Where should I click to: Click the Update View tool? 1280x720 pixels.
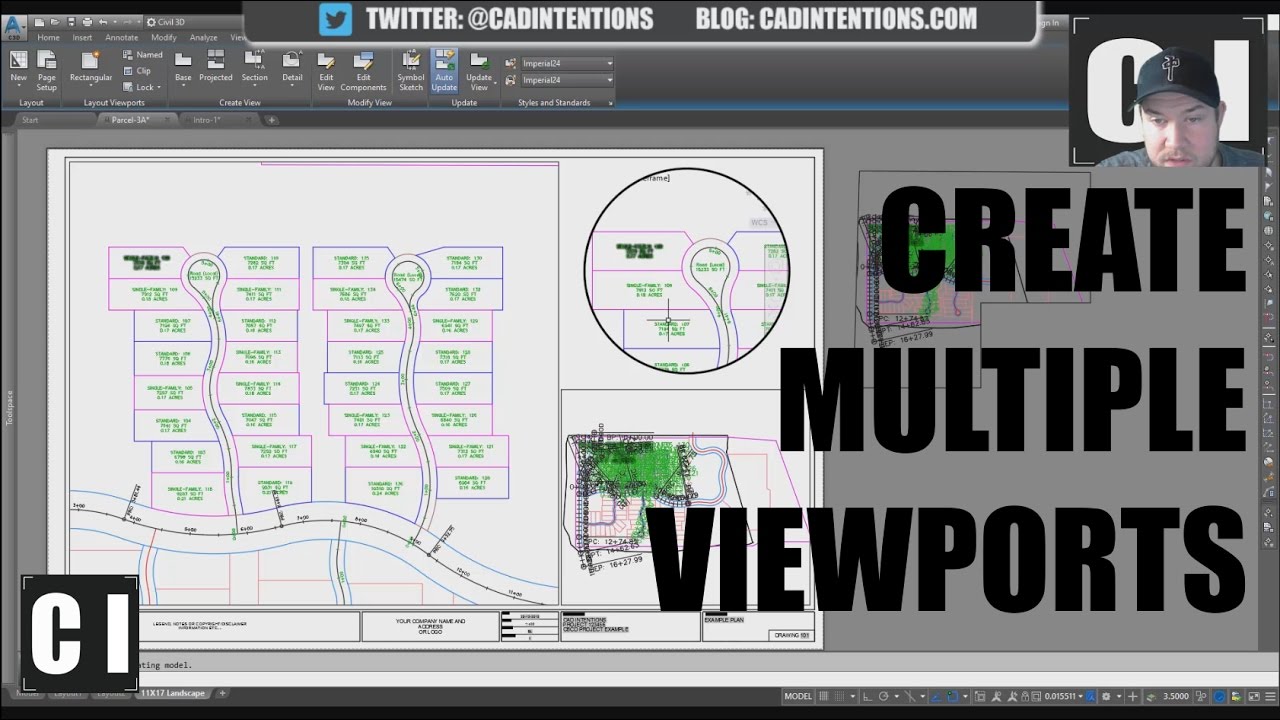(479, 70)
